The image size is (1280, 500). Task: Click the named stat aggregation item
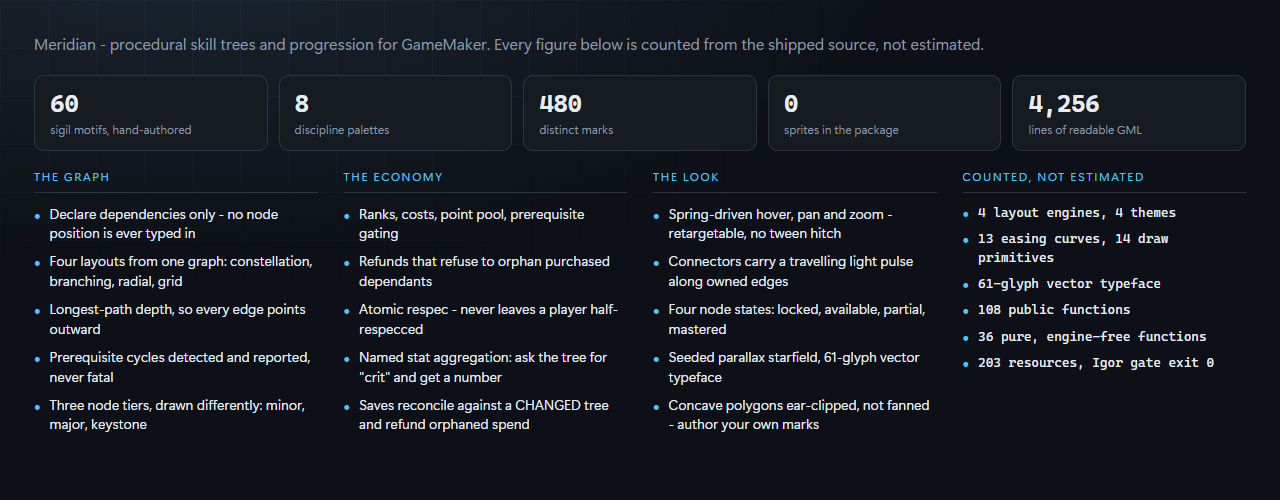485,367
